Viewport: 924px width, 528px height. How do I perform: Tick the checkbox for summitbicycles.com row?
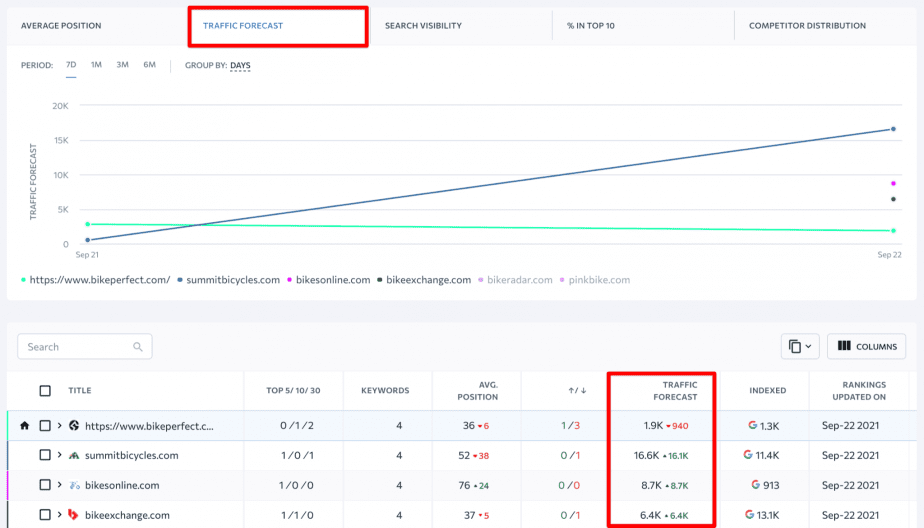[x=45, y=455]
